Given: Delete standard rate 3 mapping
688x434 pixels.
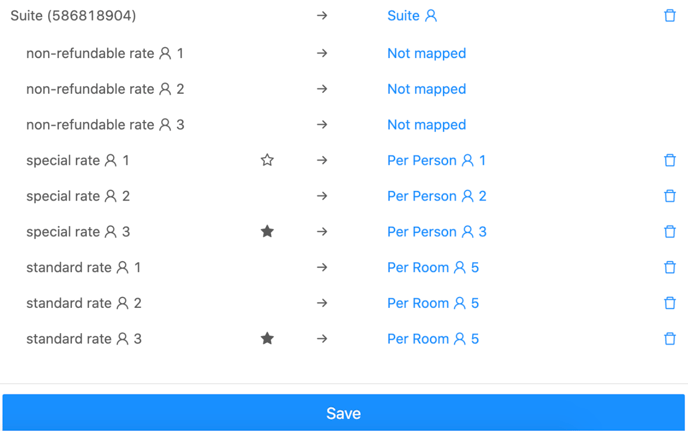Looking at the screenshot, I should click(x=670, y=338).
